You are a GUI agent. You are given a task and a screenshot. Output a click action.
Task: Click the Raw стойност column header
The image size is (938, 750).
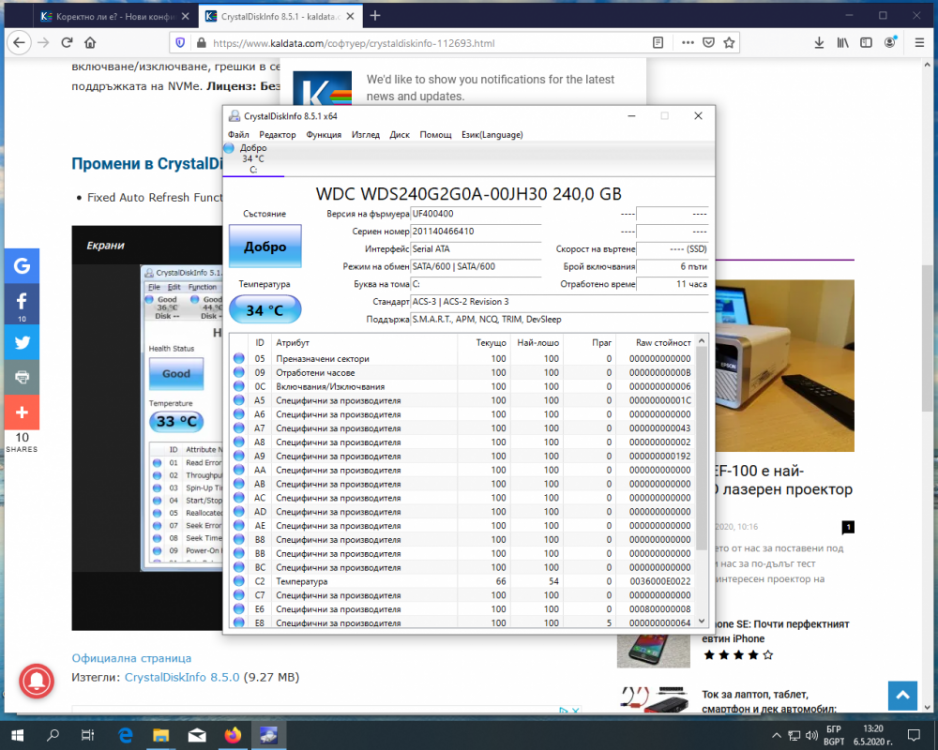[663, 343]
